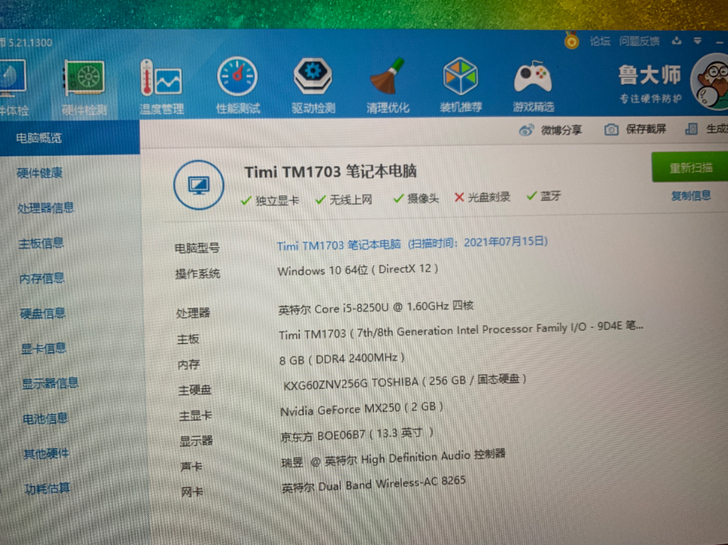
Task: Open 问题反馈 feedback link
Action: pyautogui.click(x=639, y=41)
